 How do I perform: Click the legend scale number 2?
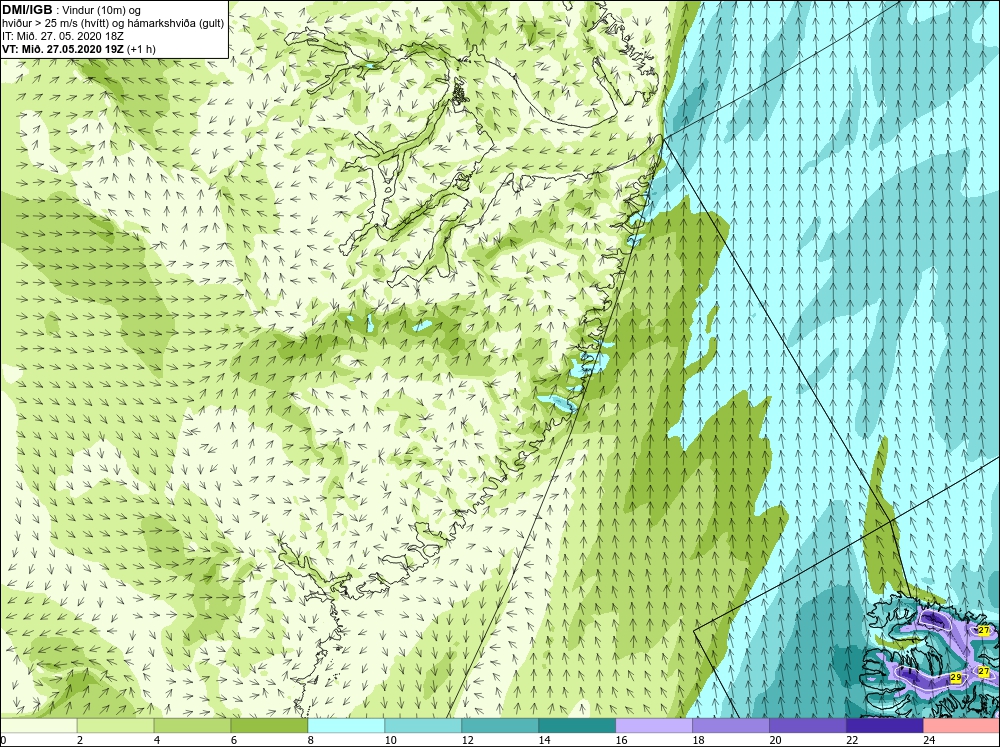click(80, 740)
